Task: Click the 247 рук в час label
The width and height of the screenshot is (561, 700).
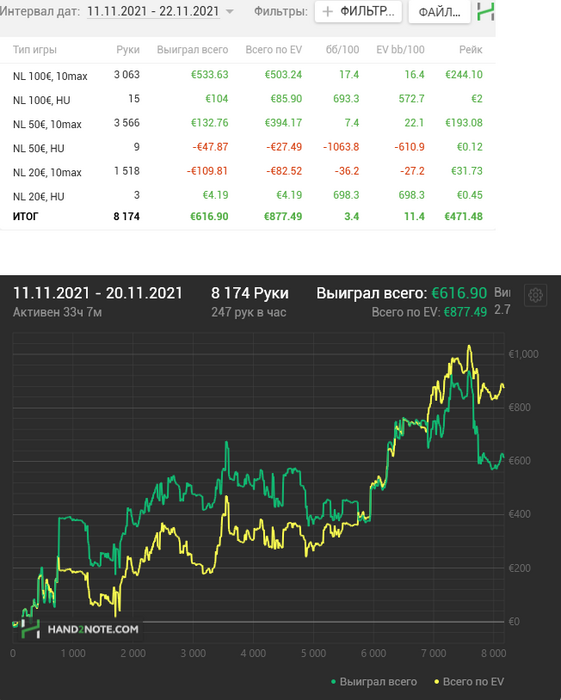Action: click(249, 312)
